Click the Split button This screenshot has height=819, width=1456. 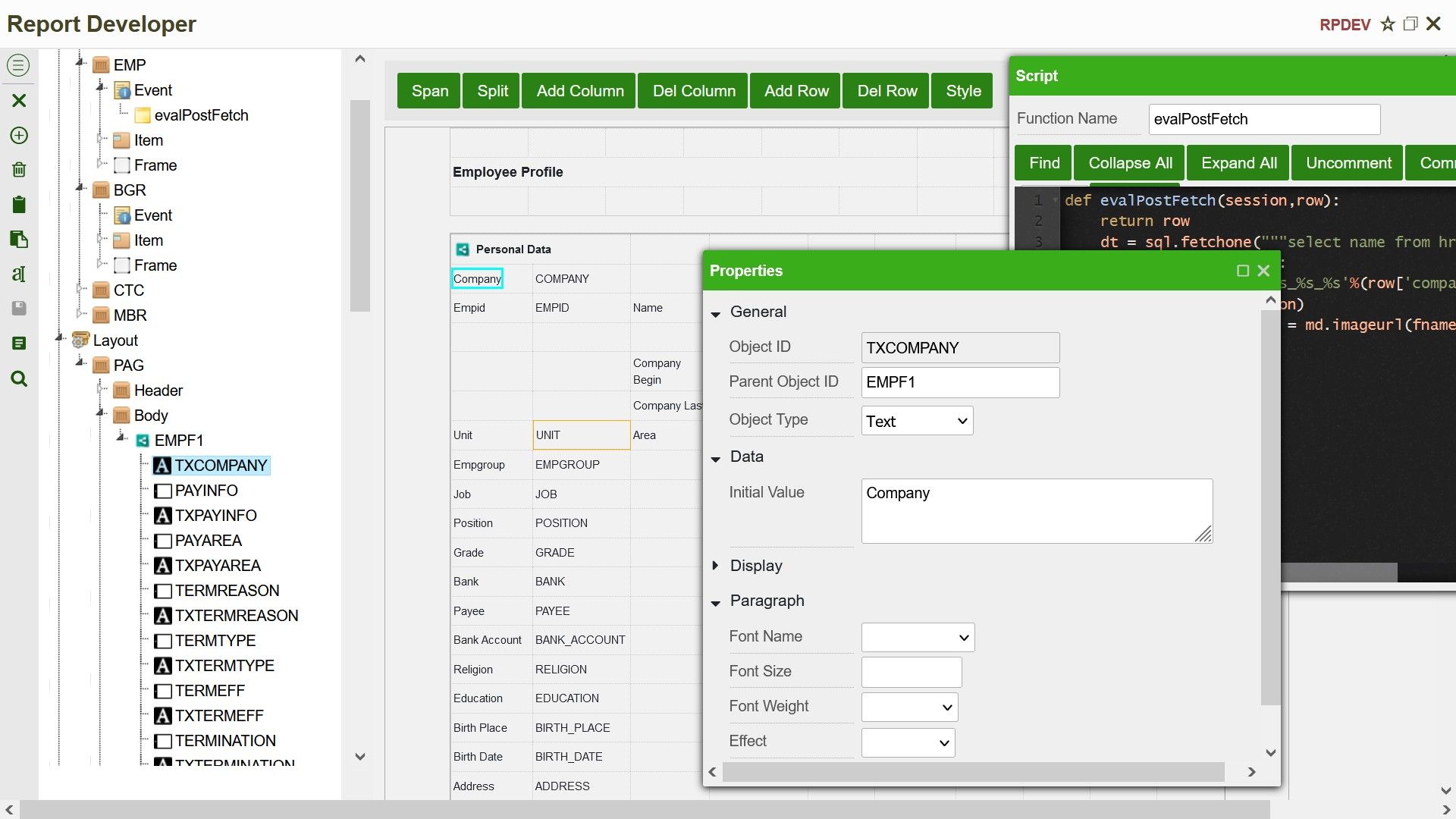coord(492,91)
